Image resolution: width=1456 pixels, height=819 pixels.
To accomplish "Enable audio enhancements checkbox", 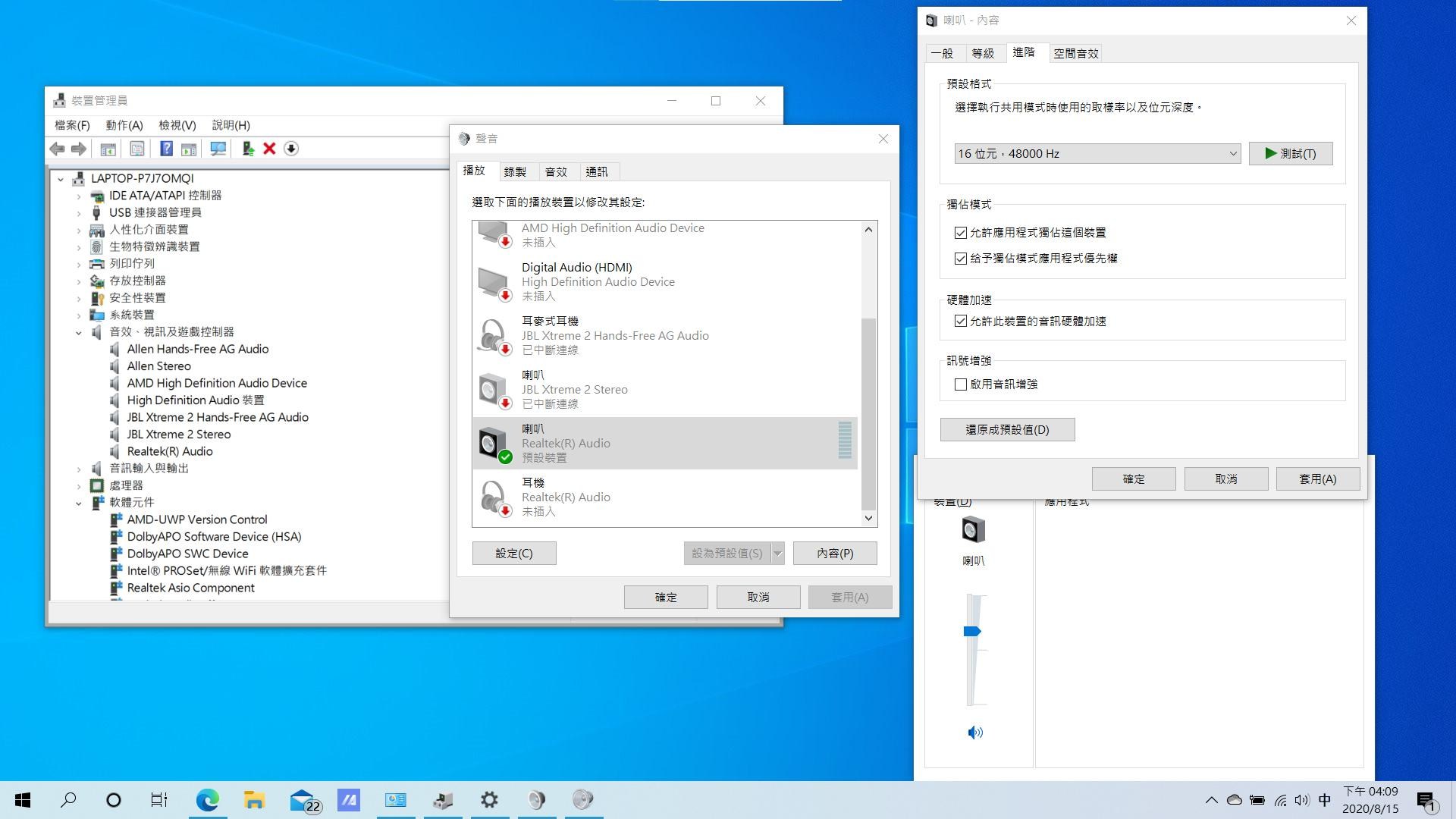I will click(x=961, y=384).
